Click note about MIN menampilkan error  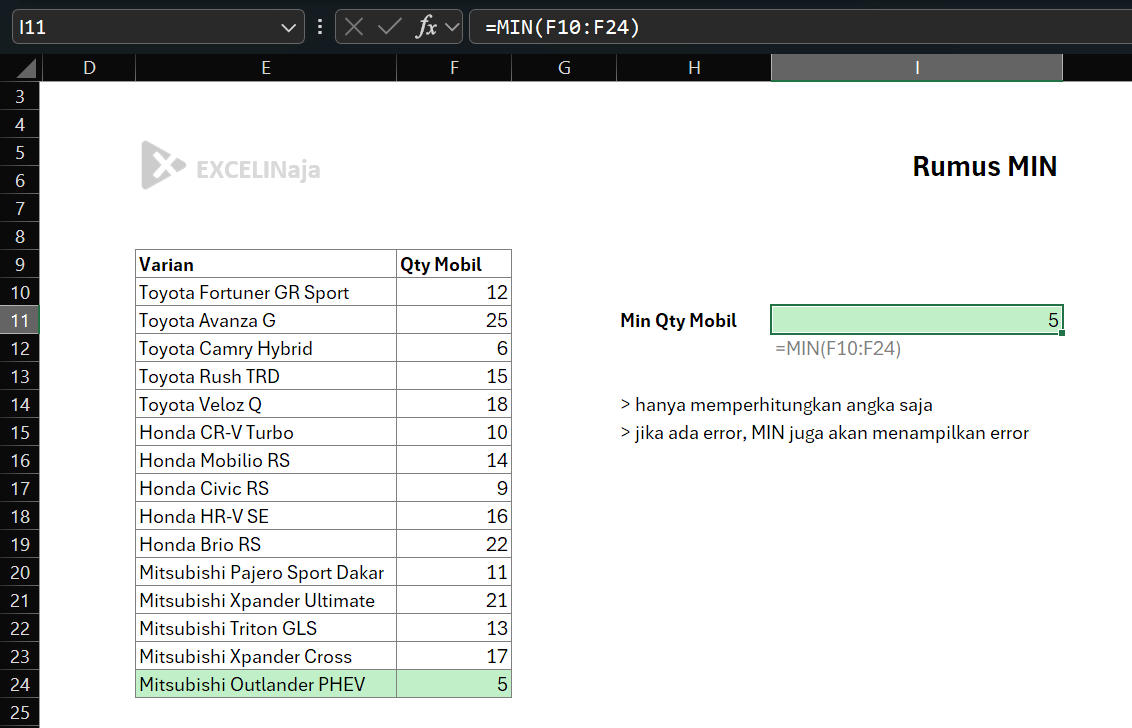824,433
